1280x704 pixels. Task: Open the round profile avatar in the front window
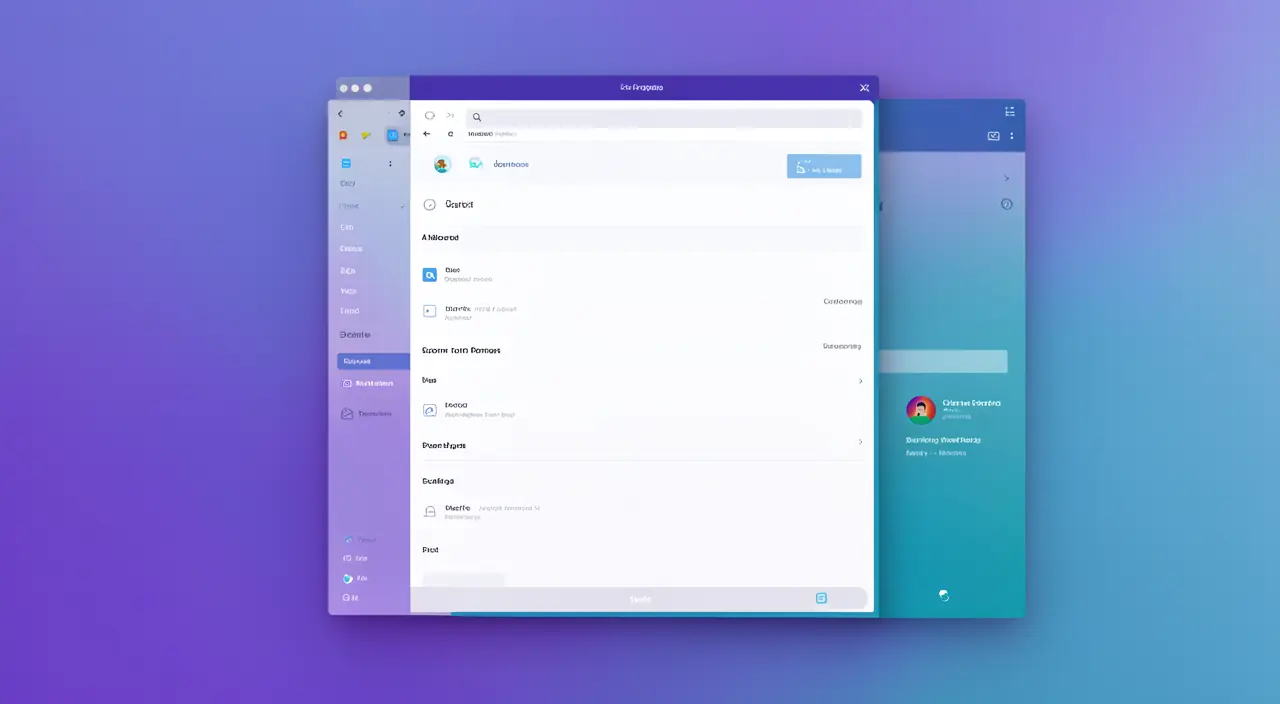[x=442, y=164]
